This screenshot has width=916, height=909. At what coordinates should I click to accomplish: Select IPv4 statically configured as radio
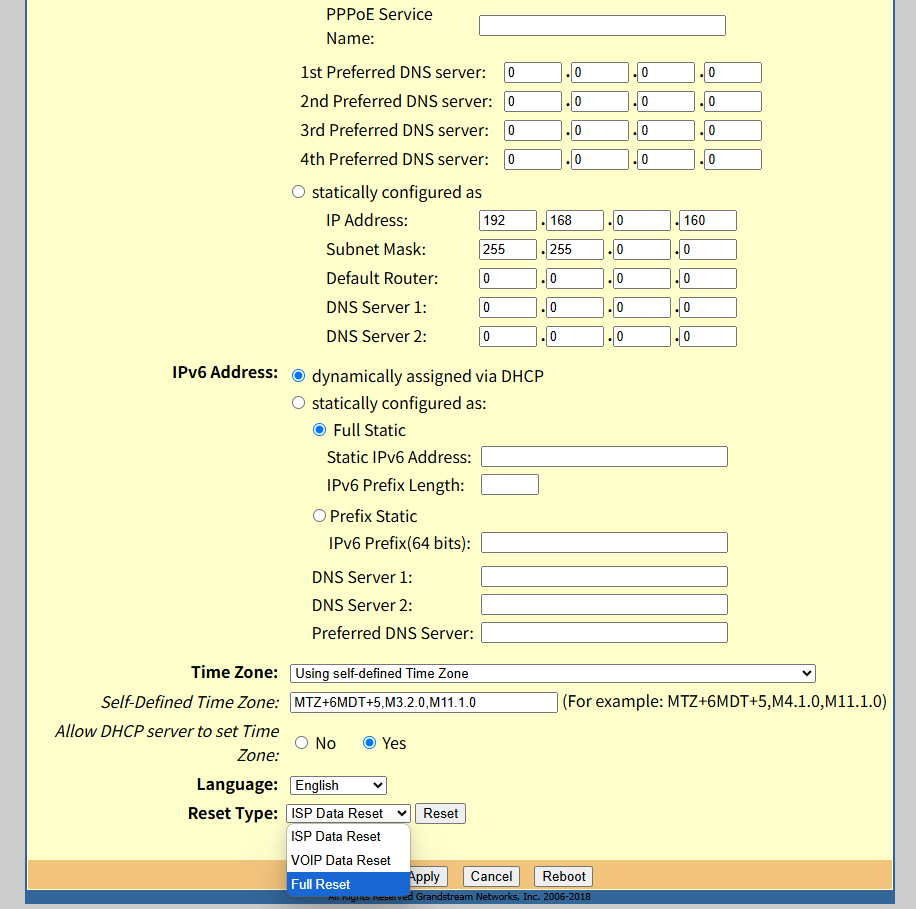(x=299, y=192)
